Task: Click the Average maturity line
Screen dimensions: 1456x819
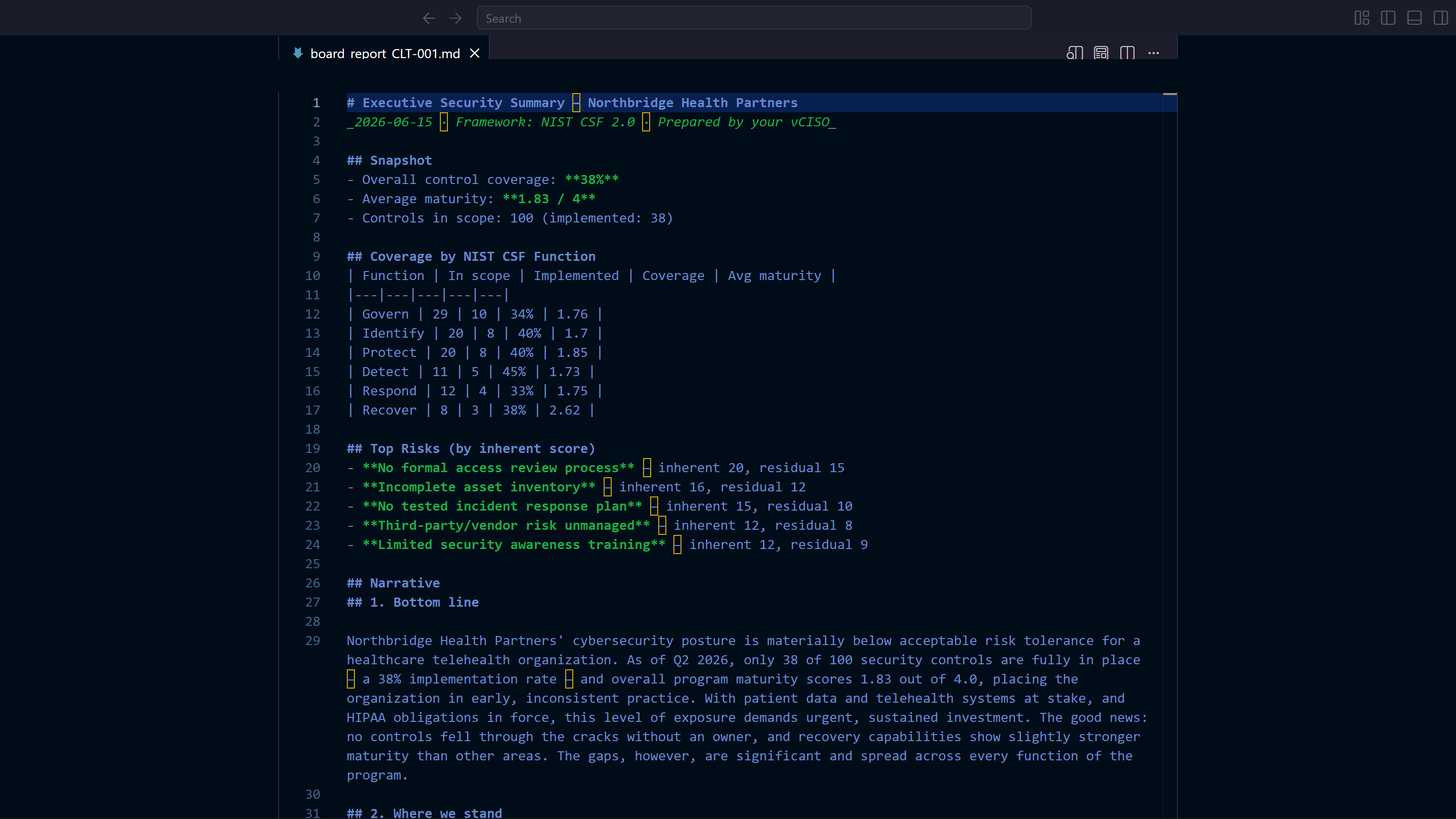Action: click(x=471, y=199)
